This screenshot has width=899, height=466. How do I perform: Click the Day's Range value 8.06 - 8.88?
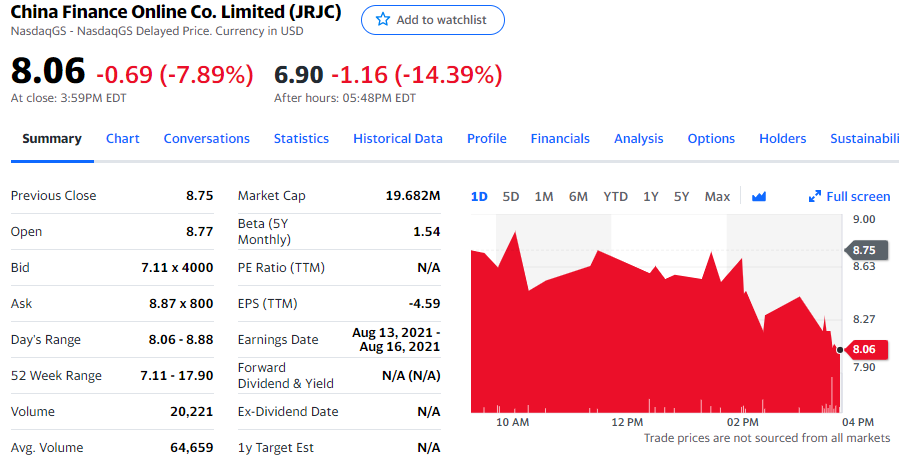pyautogui.click(x=181, y=340)
